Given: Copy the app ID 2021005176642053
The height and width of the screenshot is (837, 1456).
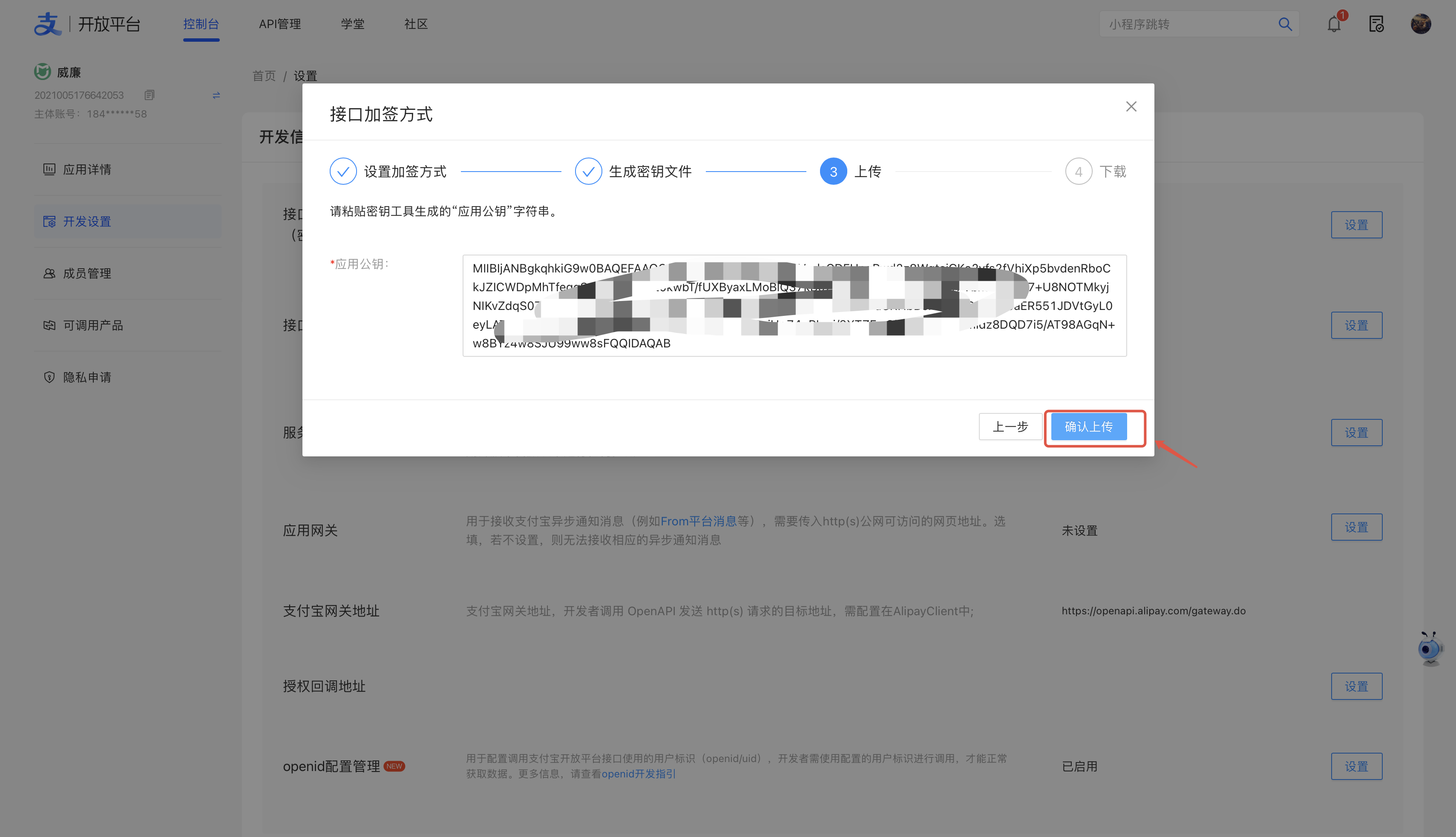Looking at the screenshot, I should [x=150, y=95].
